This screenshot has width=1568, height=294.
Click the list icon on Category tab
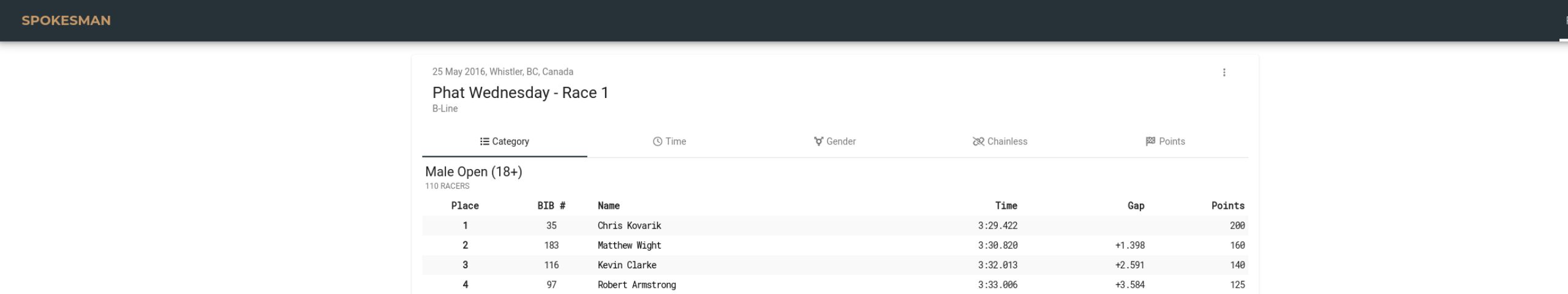click(x=484, y=141)
